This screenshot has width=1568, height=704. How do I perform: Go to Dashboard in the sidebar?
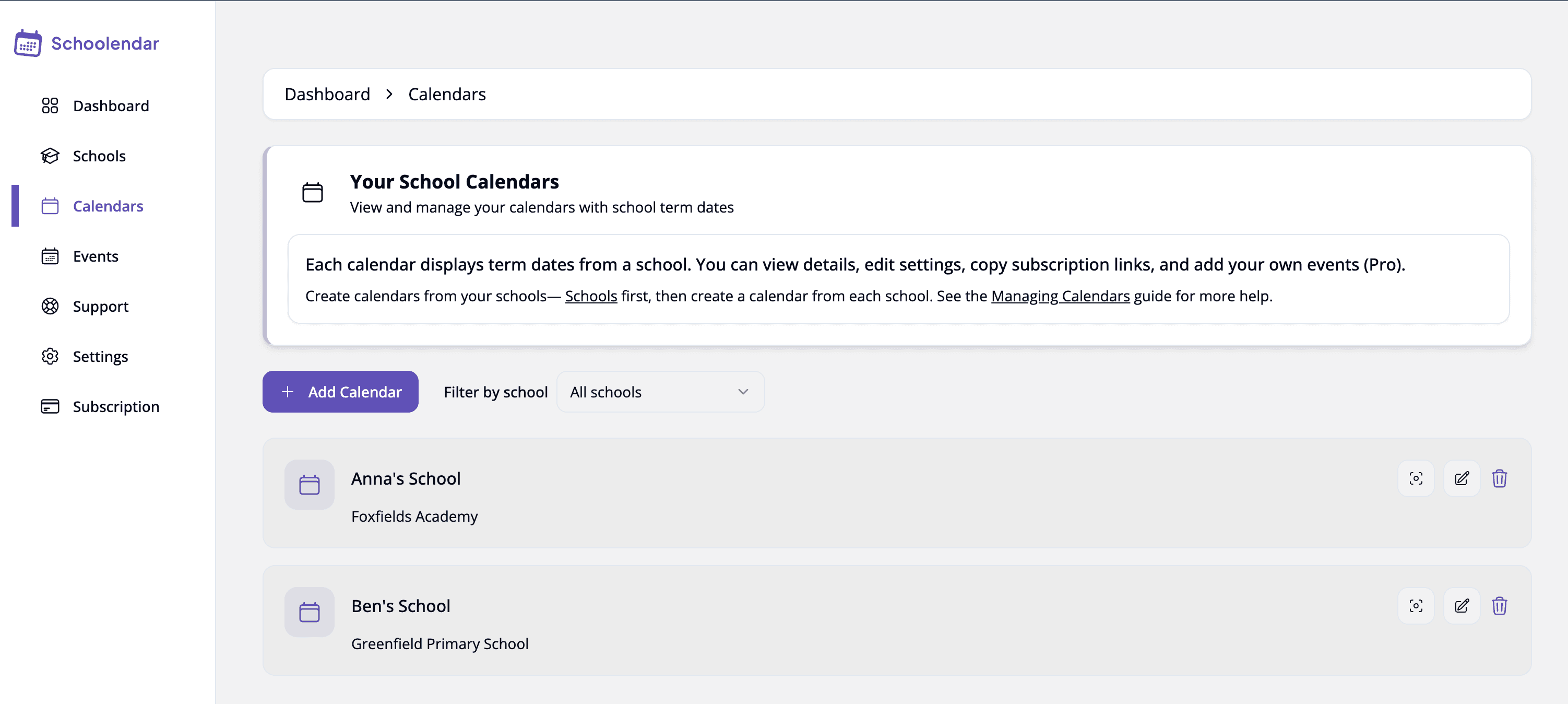[x=110, y=106]
